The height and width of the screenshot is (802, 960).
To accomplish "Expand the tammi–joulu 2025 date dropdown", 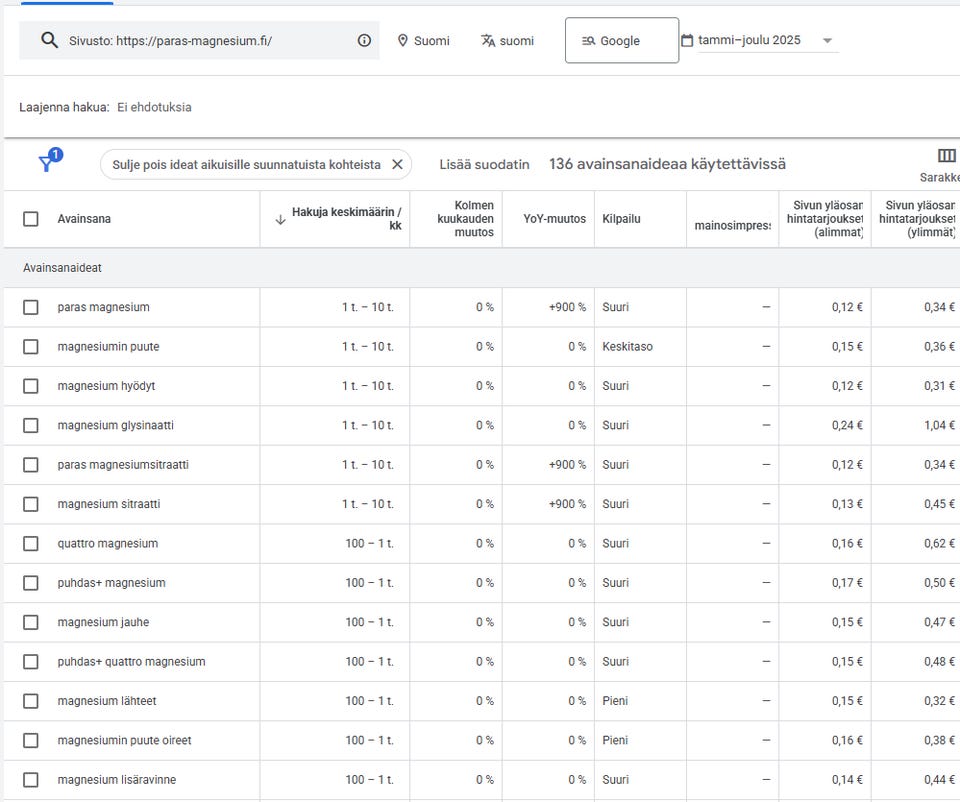I will pos(827,41).
